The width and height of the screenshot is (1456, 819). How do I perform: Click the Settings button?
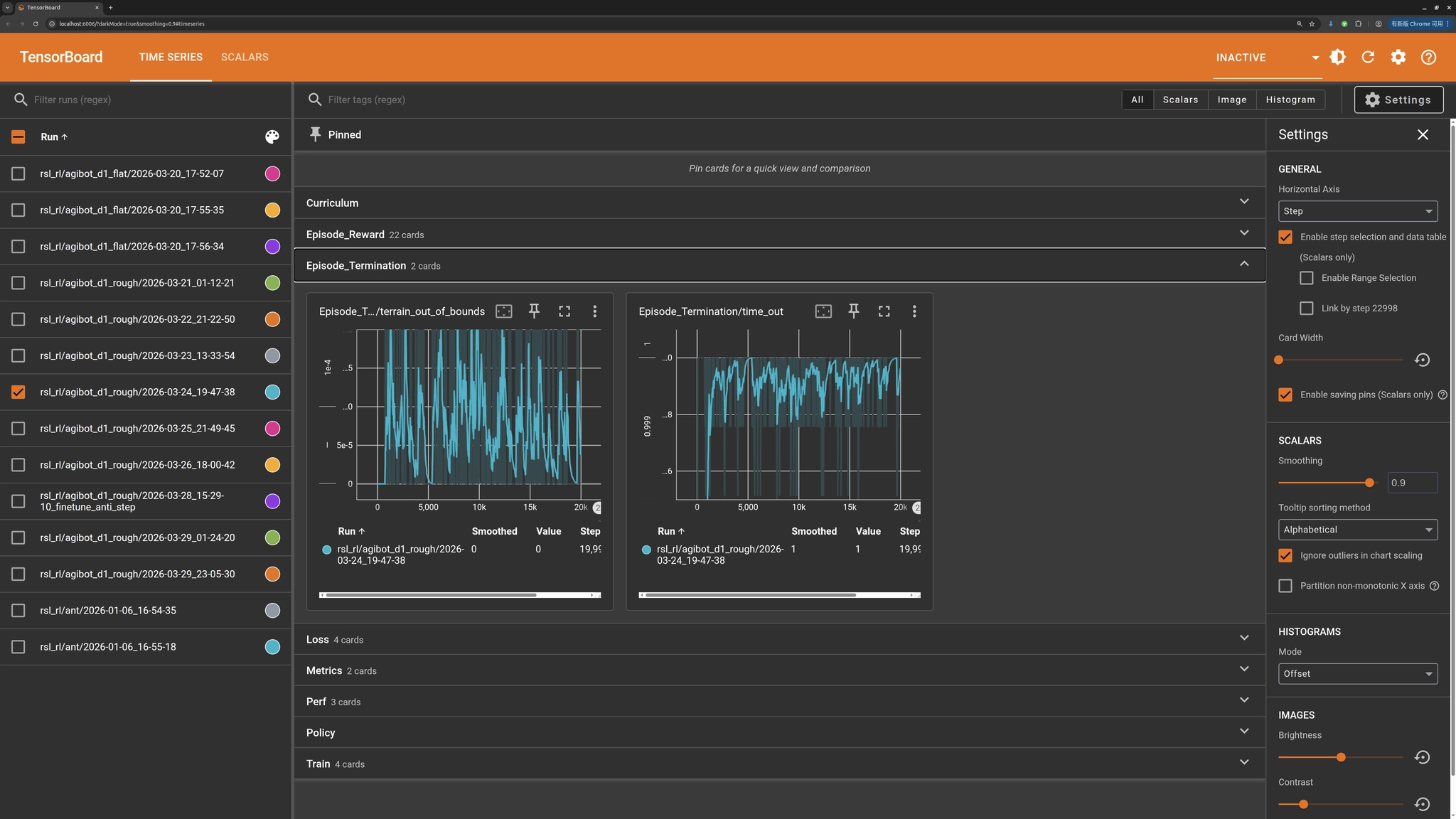(x=1398, y=100)
